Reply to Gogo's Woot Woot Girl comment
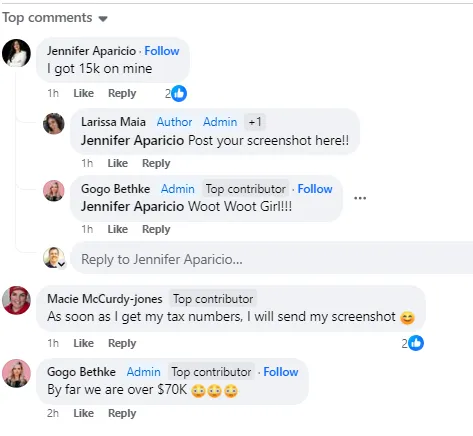The height and width of the screenshot is (436, 473). pyautogui.click(x=156, y=229)
